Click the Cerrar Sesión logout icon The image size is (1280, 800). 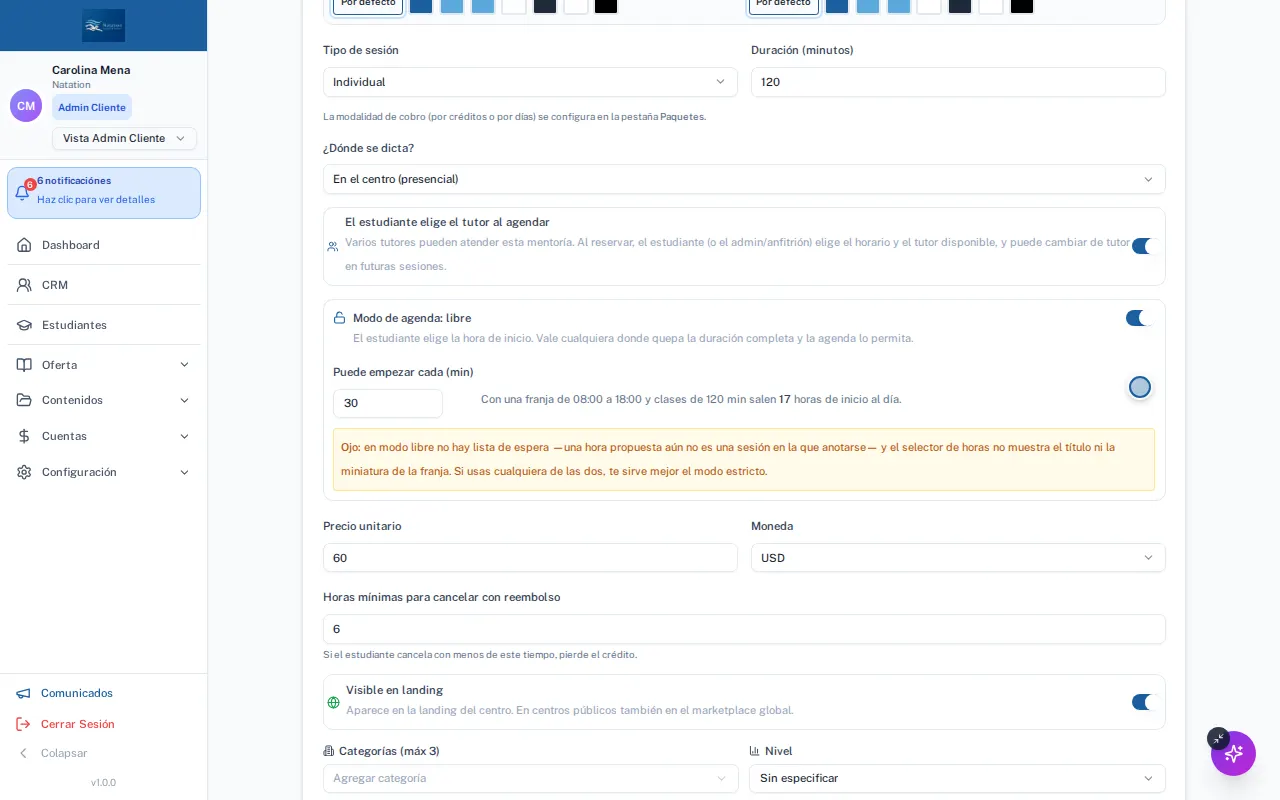23,724
